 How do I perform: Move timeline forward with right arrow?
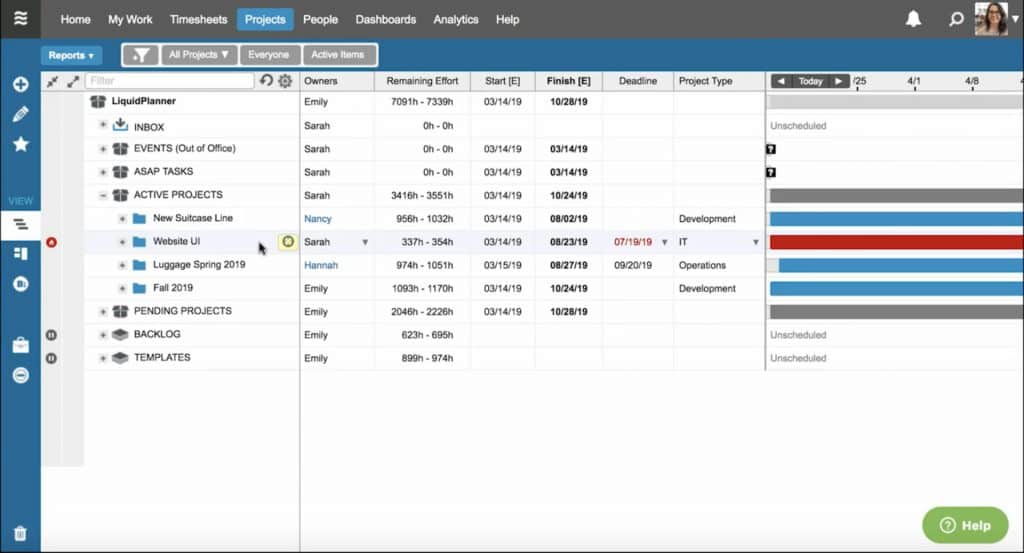point(839,81)
